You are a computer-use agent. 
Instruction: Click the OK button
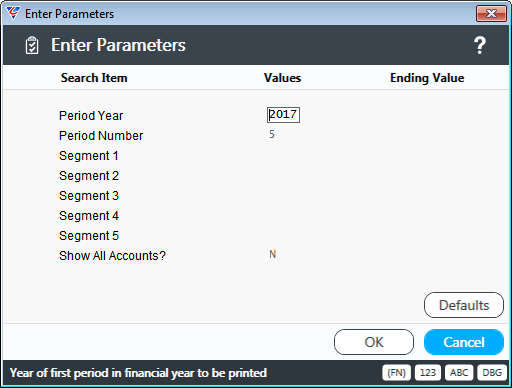[374, 342]
